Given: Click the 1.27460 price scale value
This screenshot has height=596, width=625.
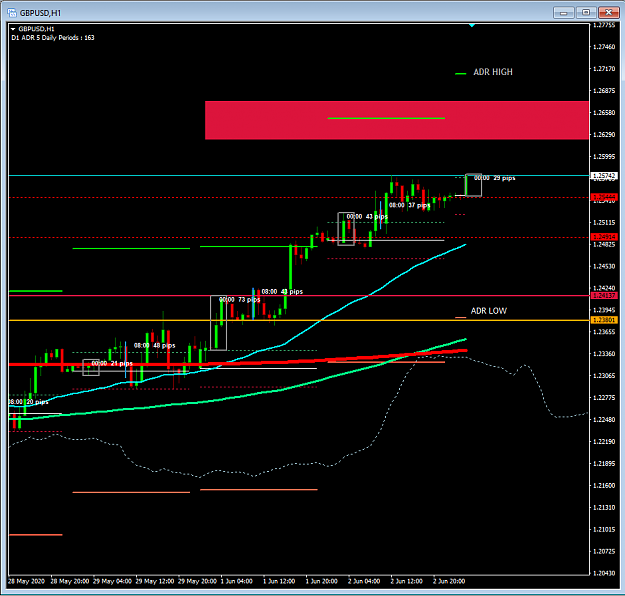Looking at the screenshot, I should pyautogui.click(x=604, y=47).
